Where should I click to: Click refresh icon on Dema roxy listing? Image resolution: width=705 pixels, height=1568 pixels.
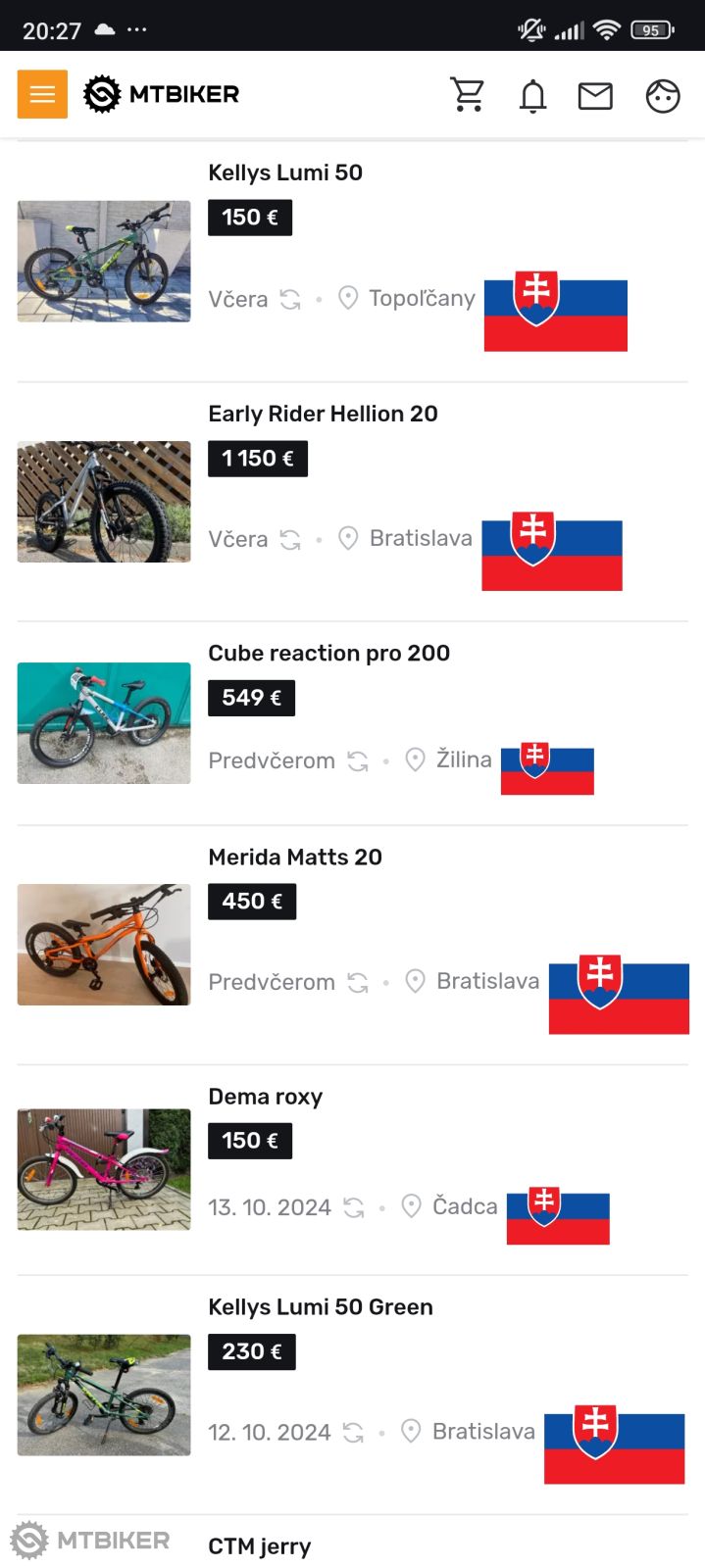(354, 1207)
